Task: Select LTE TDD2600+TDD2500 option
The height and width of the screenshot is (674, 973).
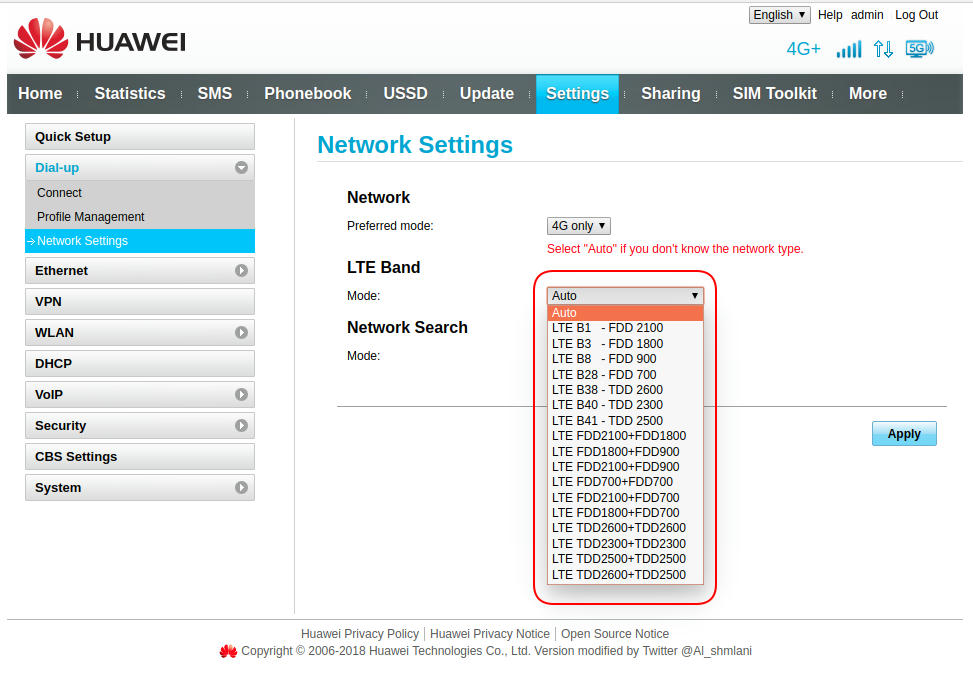Action: coord(625,575)
